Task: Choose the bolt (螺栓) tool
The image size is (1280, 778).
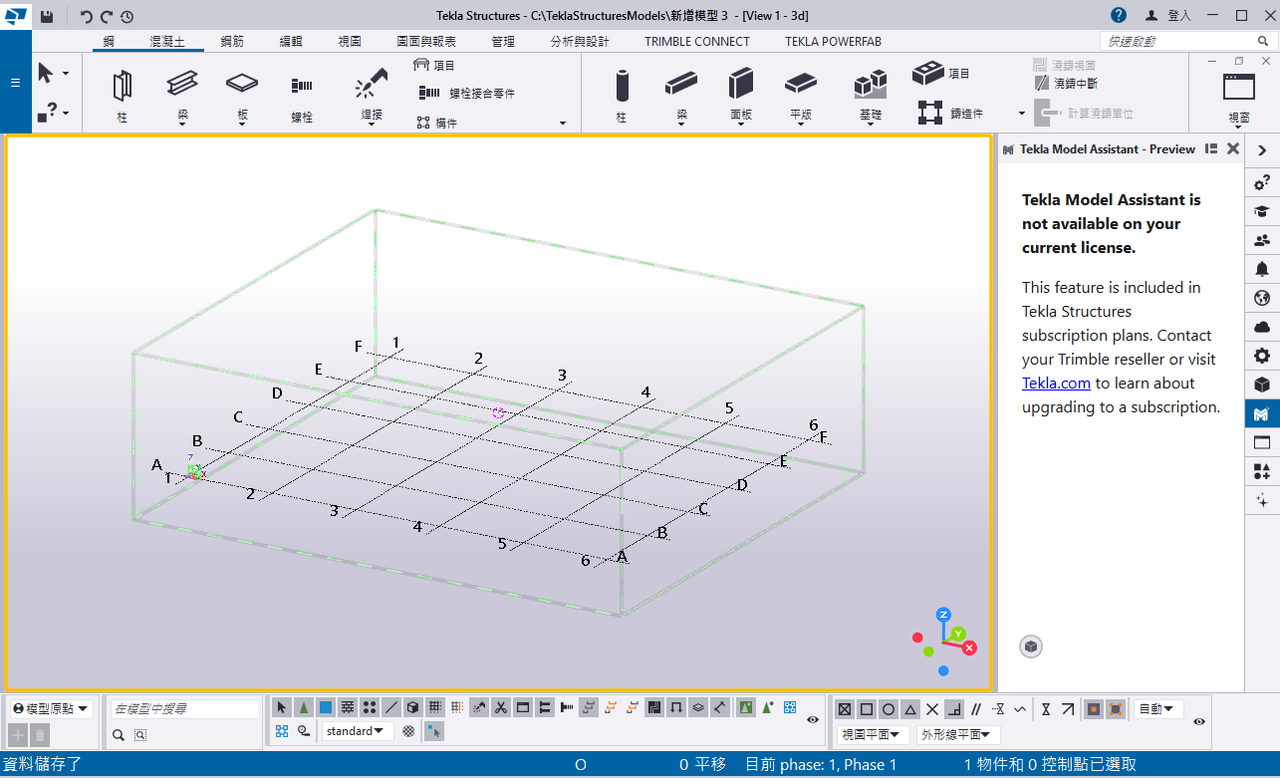Action: coord(302,96)
